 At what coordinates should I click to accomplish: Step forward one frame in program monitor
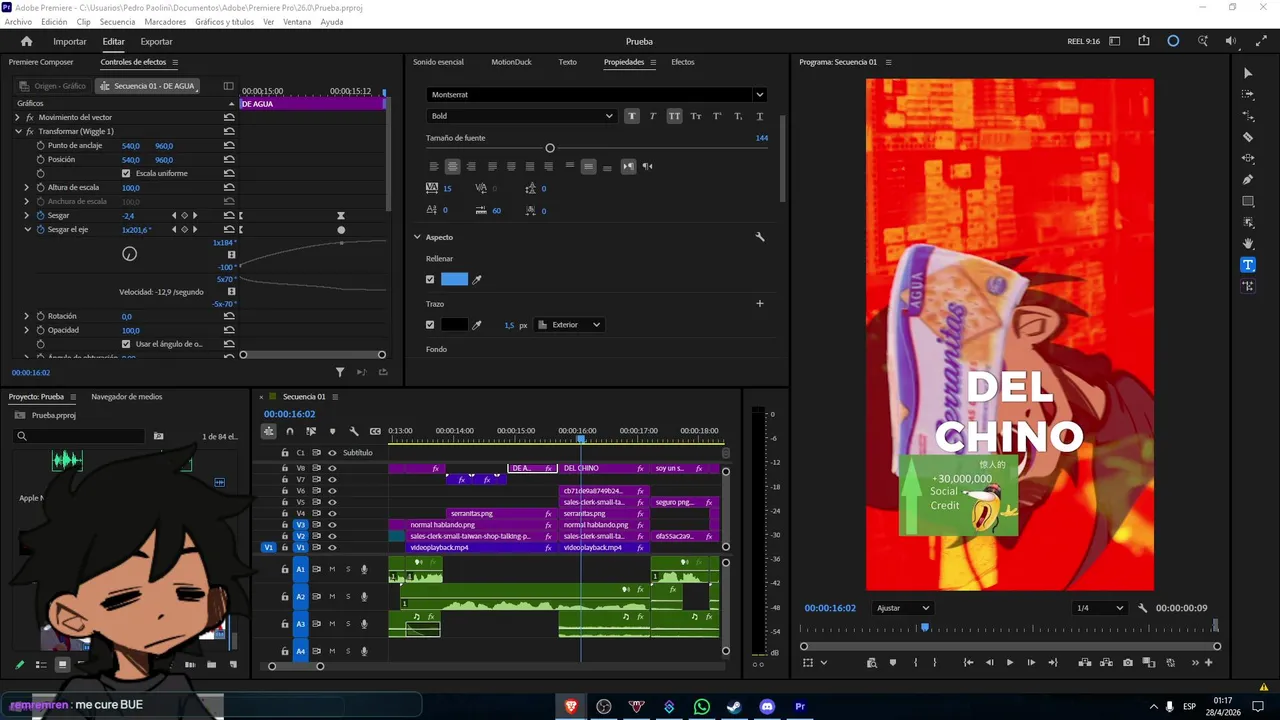(1031, 663)
